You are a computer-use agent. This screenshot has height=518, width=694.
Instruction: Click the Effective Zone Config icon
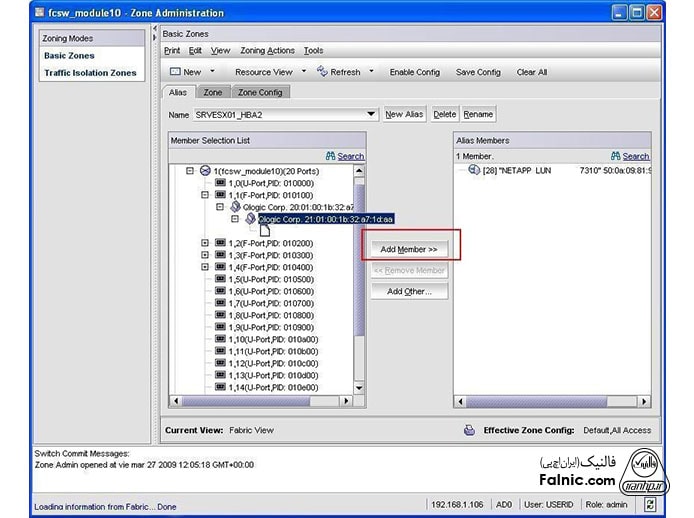coord(469,430)
